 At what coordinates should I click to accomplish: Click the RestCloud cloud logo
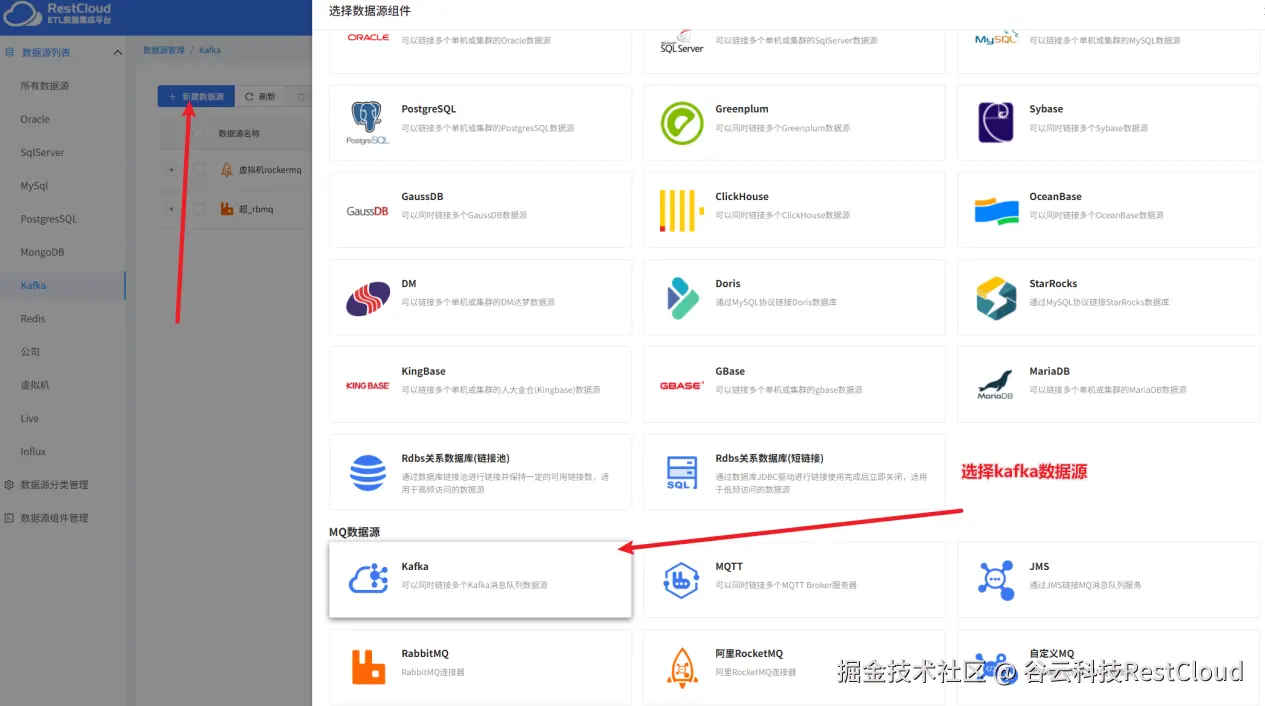[x=23, y=13]
